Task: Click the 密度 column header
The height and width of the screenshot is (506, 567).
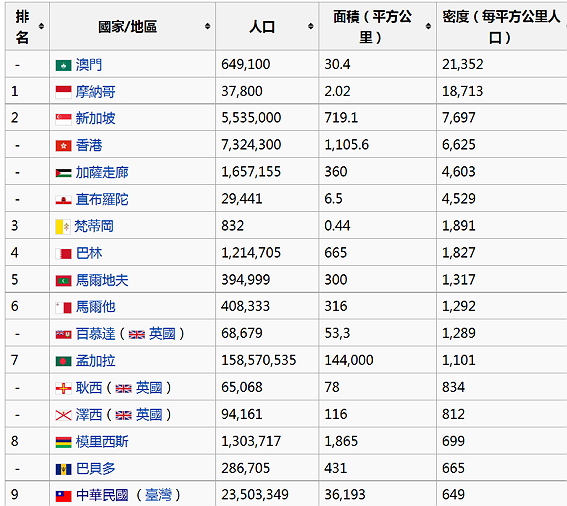Action: 502,26
